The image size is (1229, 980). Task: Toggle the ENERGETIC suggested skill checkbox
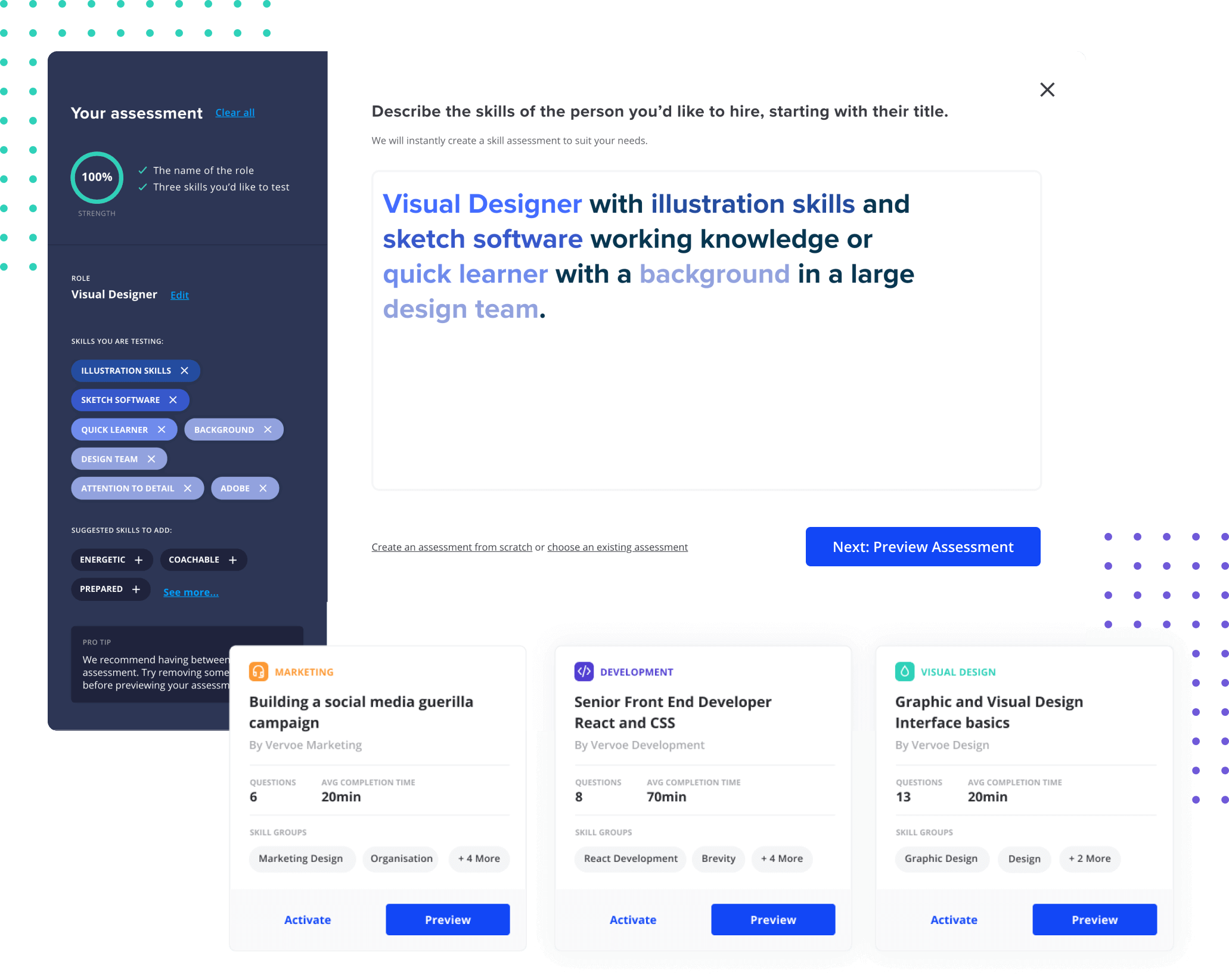click(109, 559)
